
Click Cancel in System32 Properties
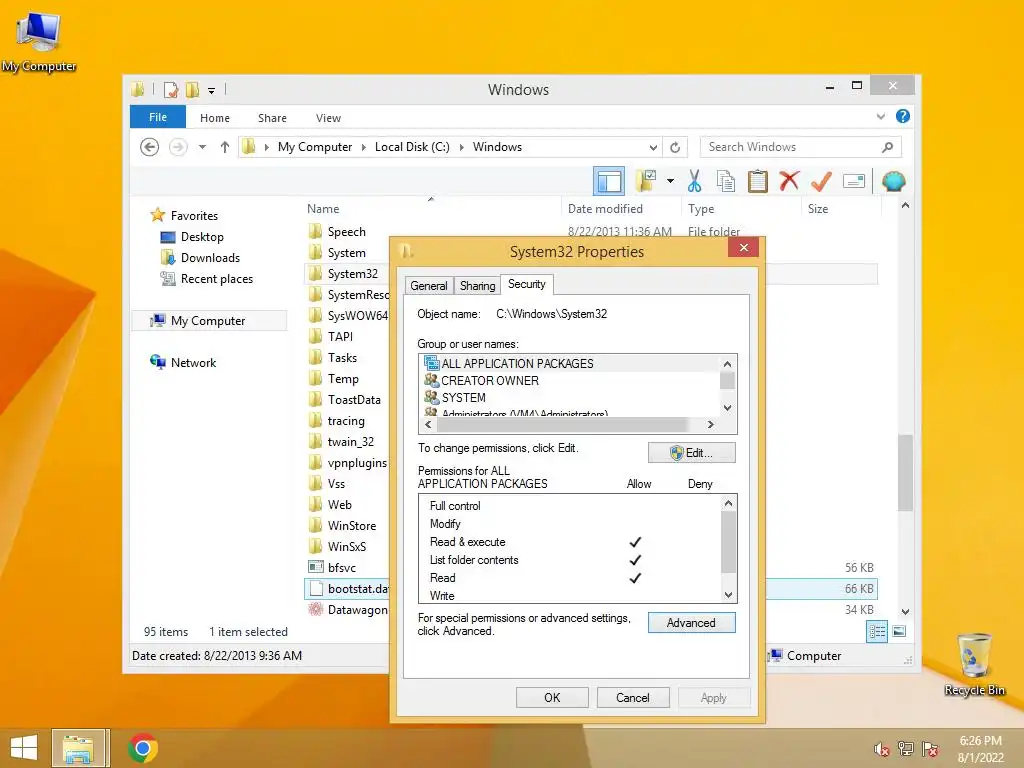[633, 697]
